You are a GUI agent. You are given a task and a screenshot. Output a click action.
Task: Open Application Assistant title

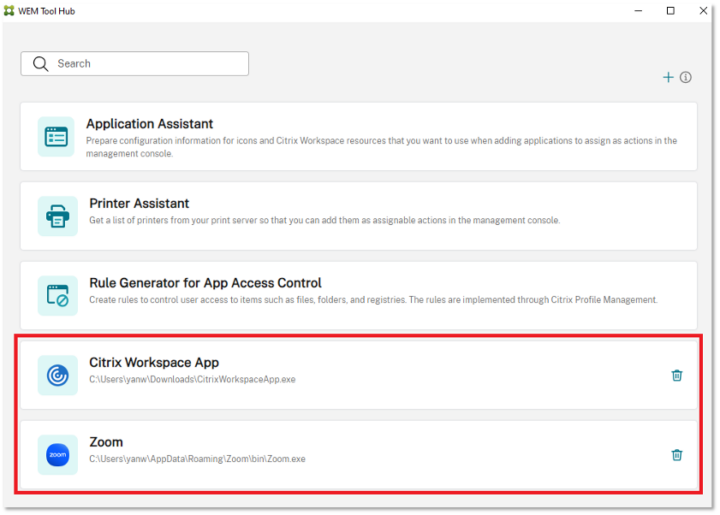(x=149, y=124)
